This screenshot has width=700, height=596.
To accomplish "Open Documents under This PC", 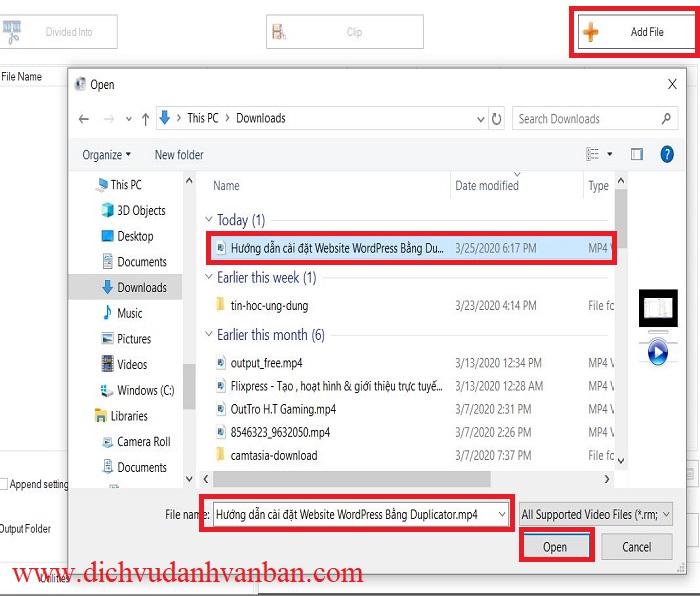I will tap(142, 262).
